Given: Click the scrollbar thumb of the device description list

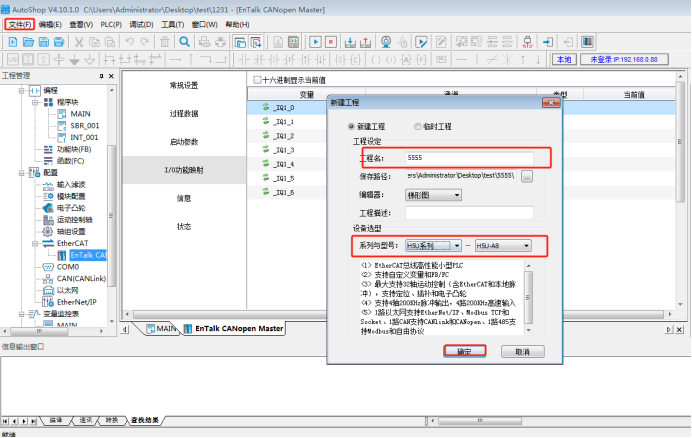Looking at the screenshot, I should point(528,297).
